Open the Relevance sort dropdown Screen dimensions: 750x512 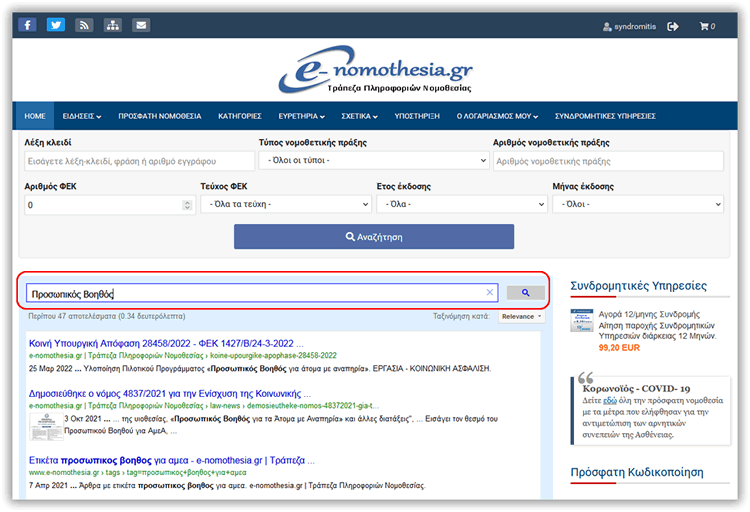click(521, 316)
